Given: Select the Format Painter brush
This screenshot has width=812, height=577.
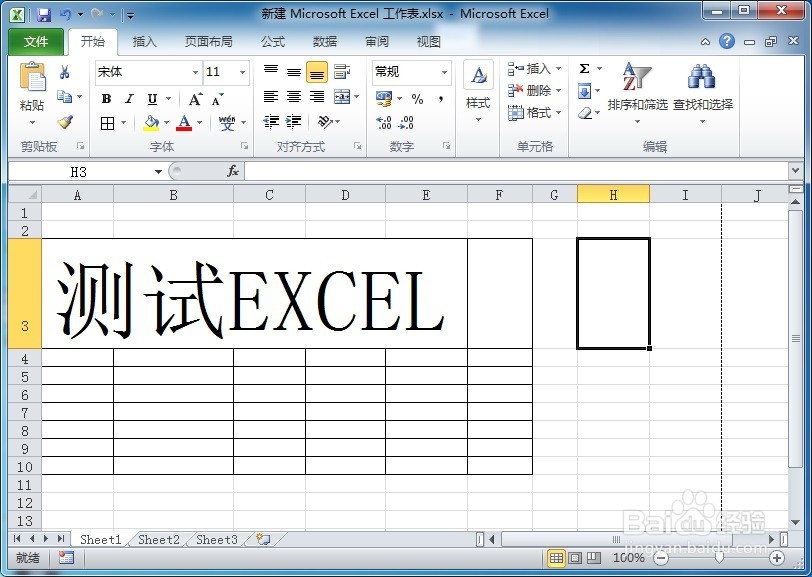Looking at the screenshot, I should pyautogui.click(x=65, y=122).
